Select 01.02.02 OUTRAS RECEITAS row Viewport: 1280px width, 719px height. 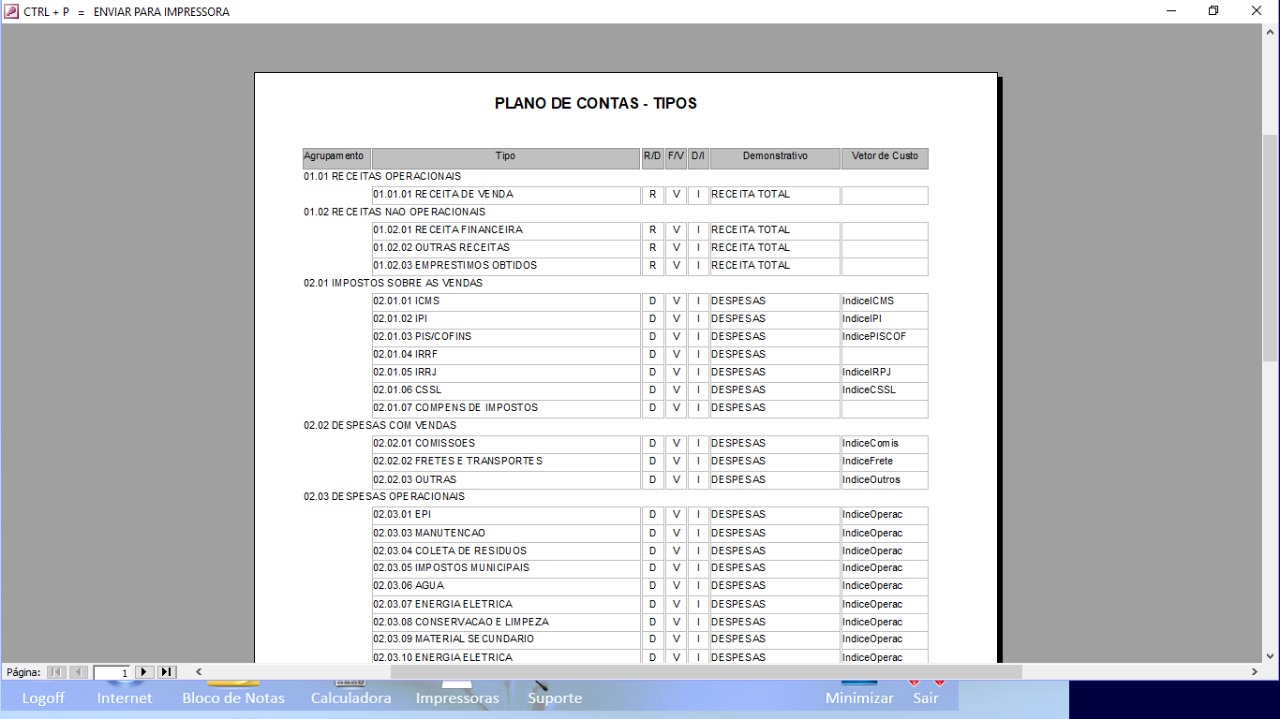tap(650, 247)
